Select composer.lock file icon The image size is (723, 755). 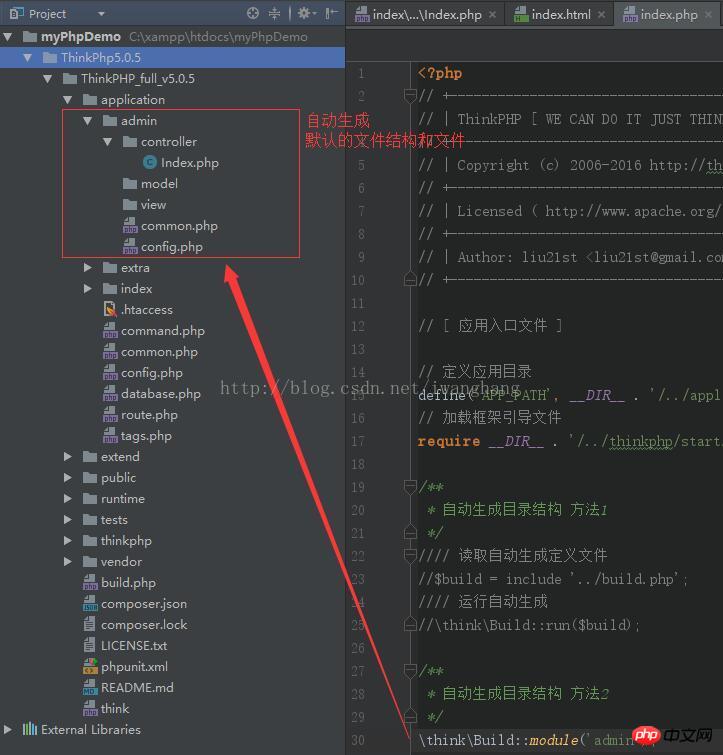90,625
